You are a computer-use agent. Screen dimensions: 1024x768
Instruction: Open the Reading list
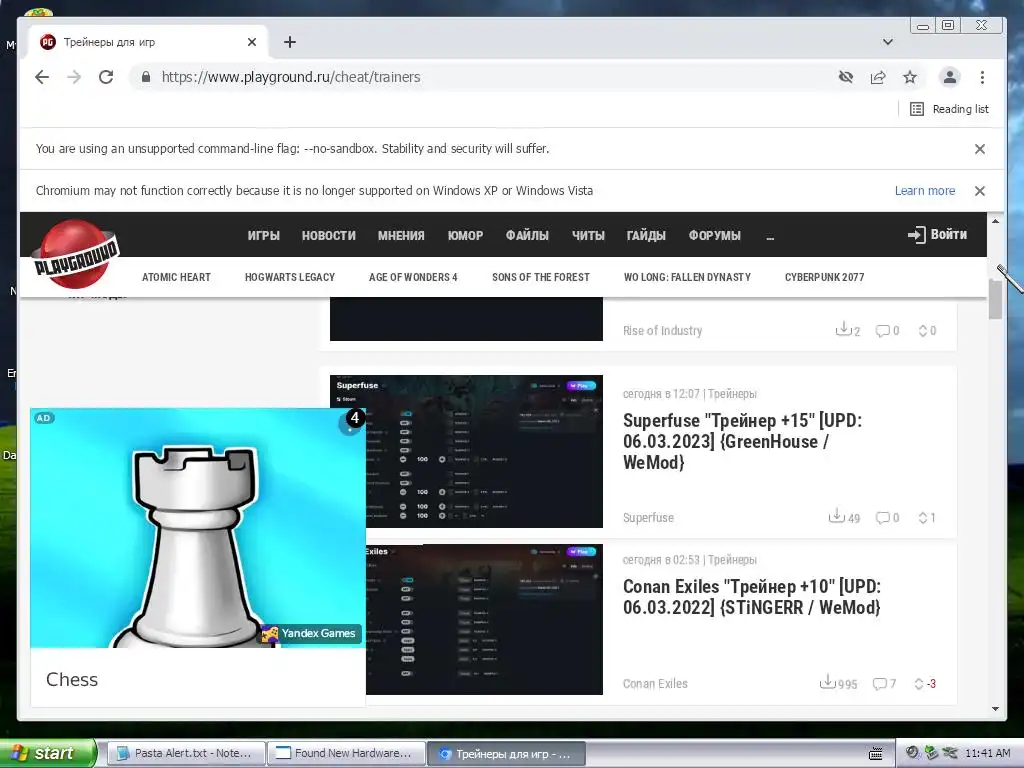tap(949, 109)
